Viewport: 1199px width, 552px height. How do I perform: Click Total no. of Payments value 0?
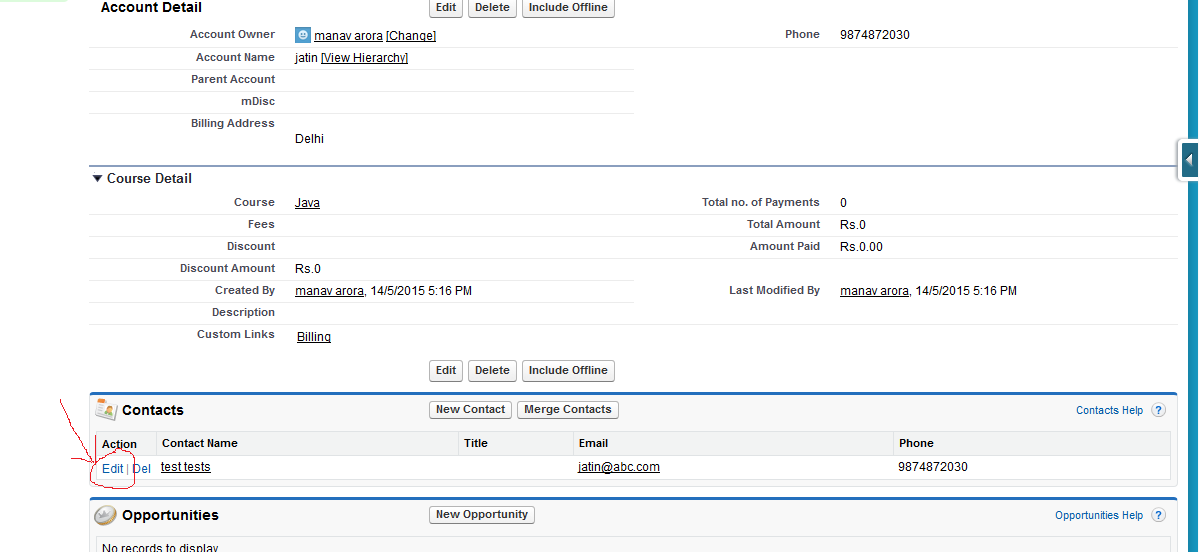click(843, 203)
